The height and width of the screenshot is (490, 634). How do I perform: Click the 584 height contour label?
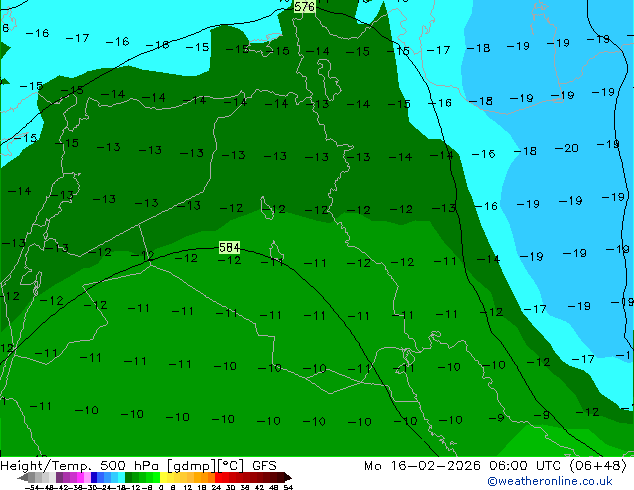tap(229, 247)
